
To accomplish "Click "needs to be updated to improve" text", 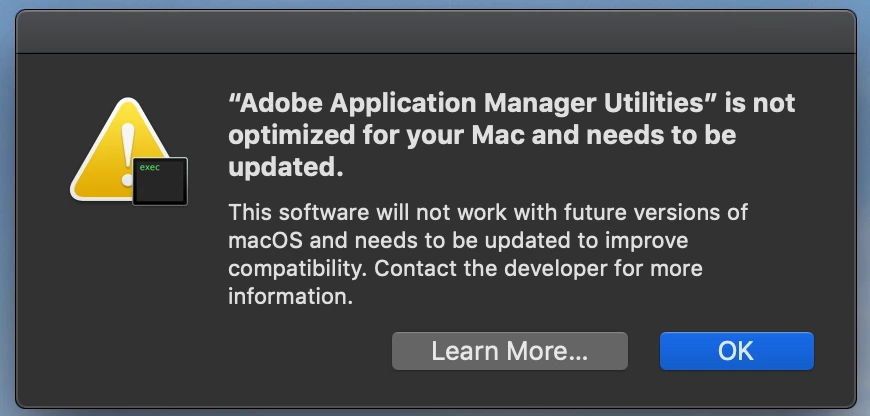I will coord(520,241).
